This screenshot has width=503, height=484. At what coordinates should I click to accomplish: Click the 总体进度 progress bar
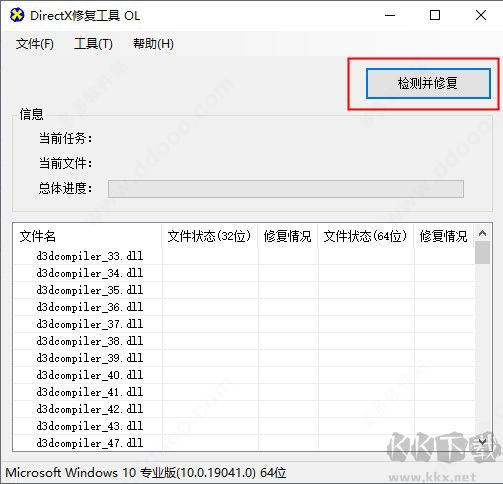pyautogui.click(x=286, y=189)
